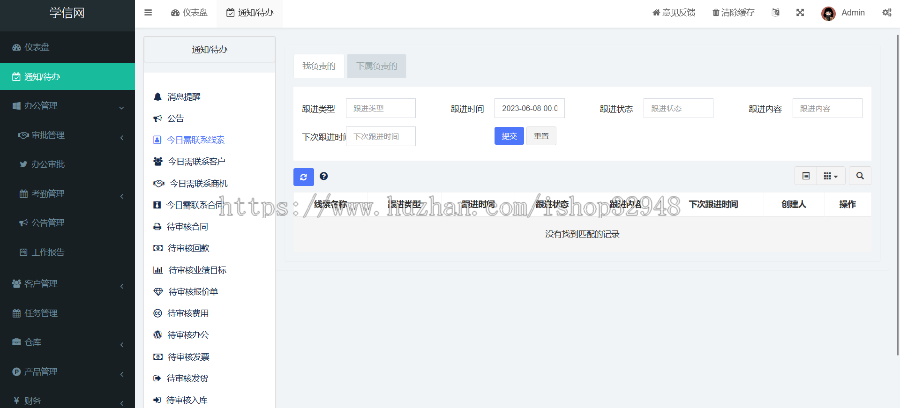Select 通知待办 in the dark sidebar
This screenshot has width=900, height=408.
pyautogui.click(x=67, y=76)
